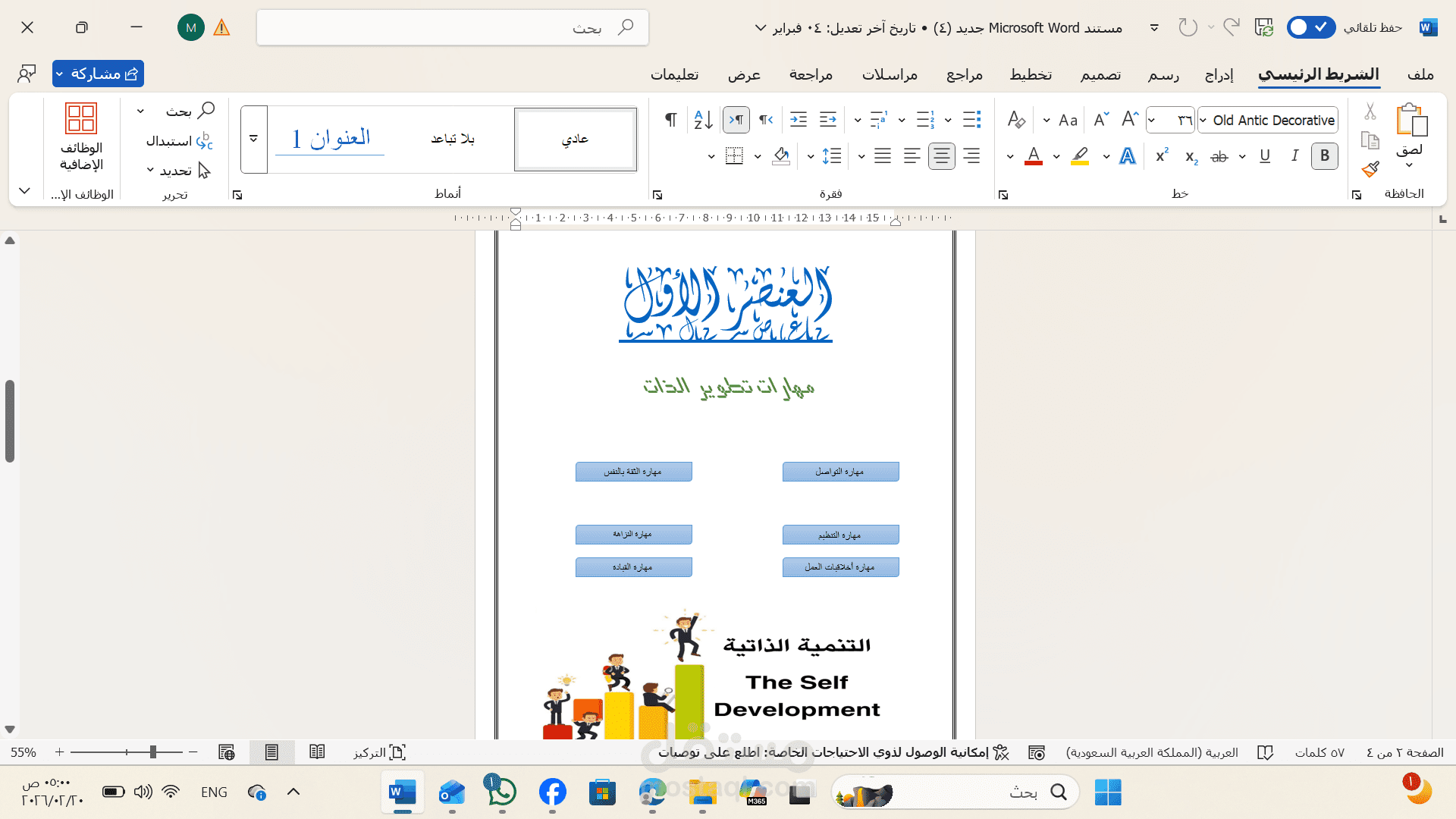The image size is (1456, 819).
Task: Show paragraph marks with the ¶ icon
Action: [670, 119]
